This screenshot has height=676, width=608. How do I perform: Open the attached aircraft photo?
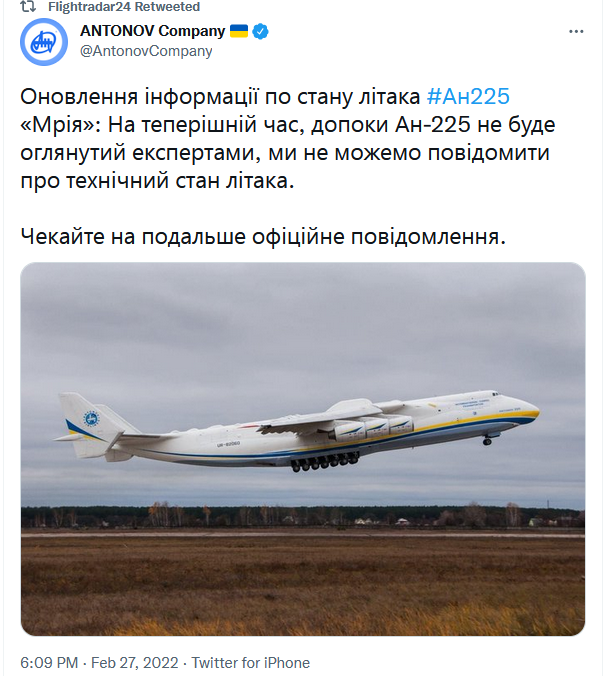(x=303, y=449)
